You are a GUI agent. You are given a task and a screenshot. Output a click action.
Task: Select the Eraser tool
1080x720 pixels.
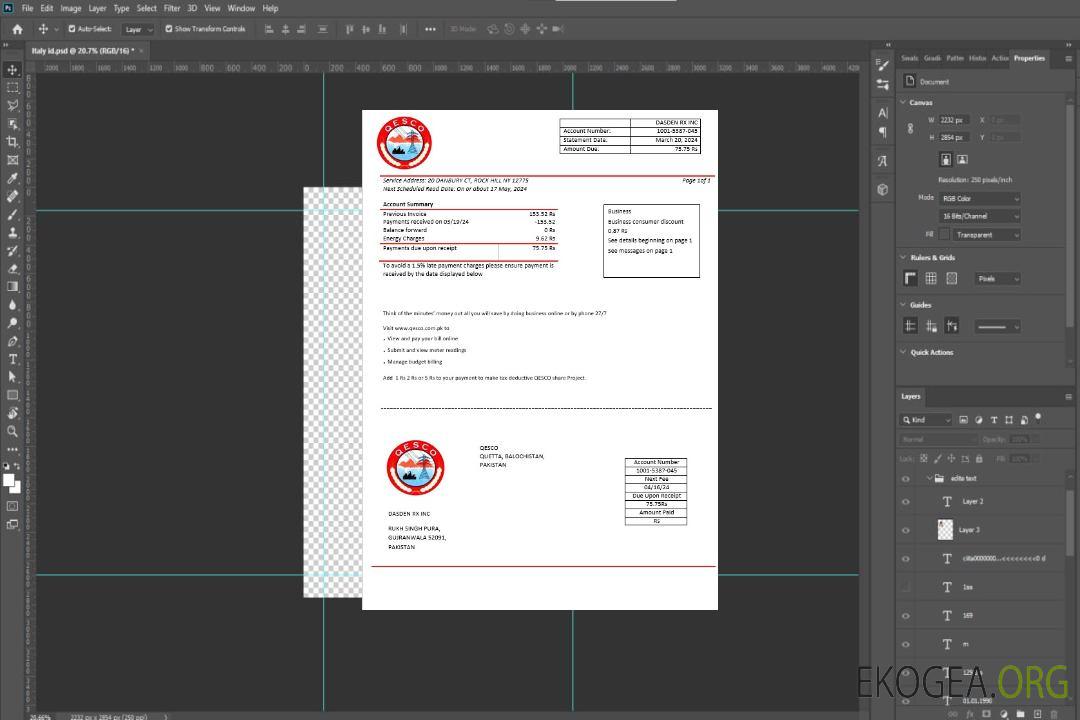tap(12, 269)
